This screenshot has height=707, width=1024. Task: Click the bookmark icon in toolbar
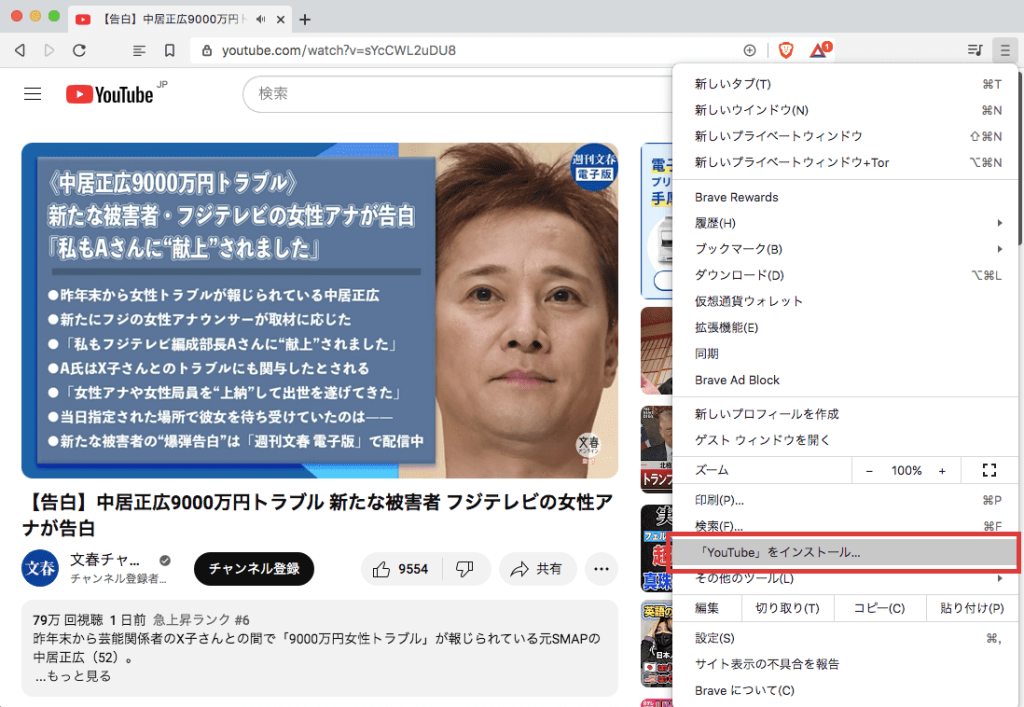click(170, 50)
